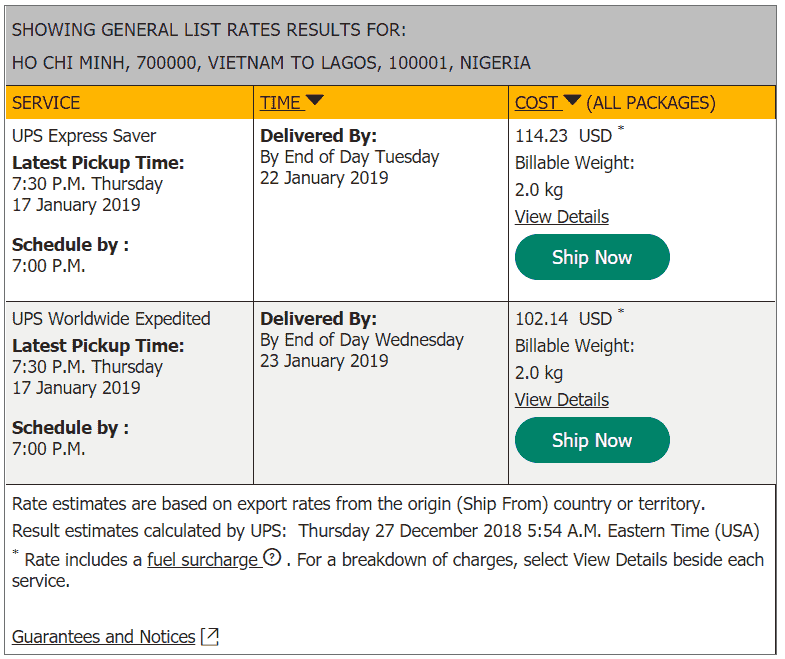Open View Details for UPS Express Saver
The image size is (785, 659).
[x=562, y=217]
